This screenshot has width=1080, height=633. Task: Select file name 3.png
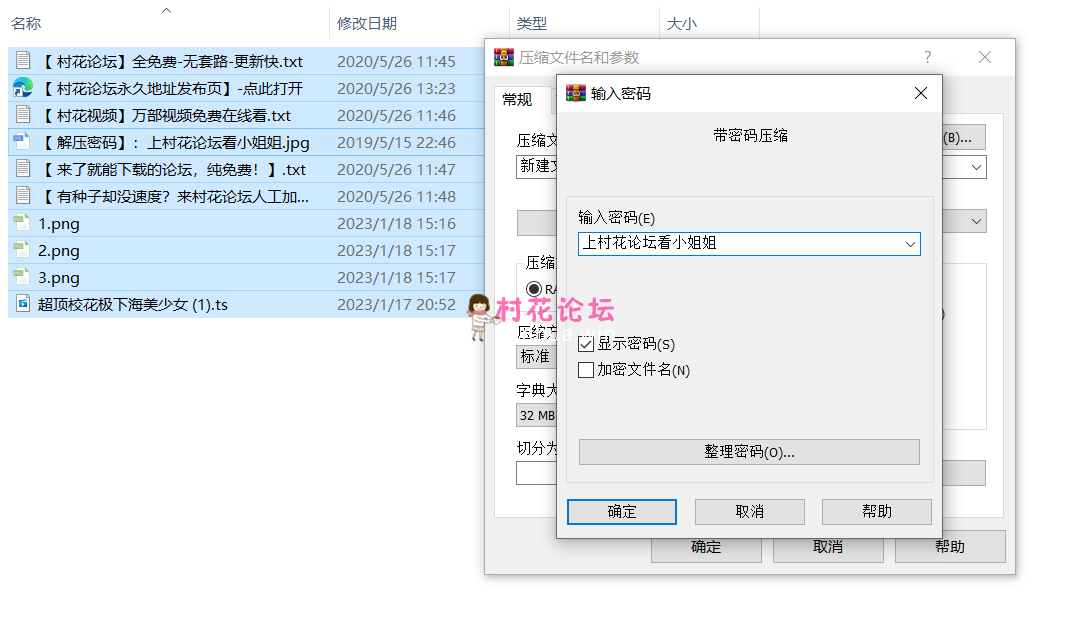(59, 278)
